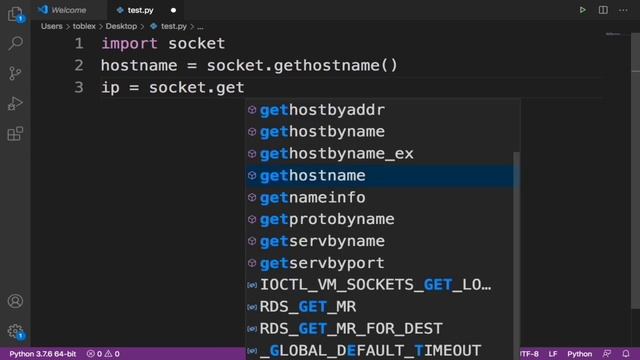Select IOCTL_VM_SOCKETS_GET_LO… suggestion
640x360 pixels.
pos(380,285)
